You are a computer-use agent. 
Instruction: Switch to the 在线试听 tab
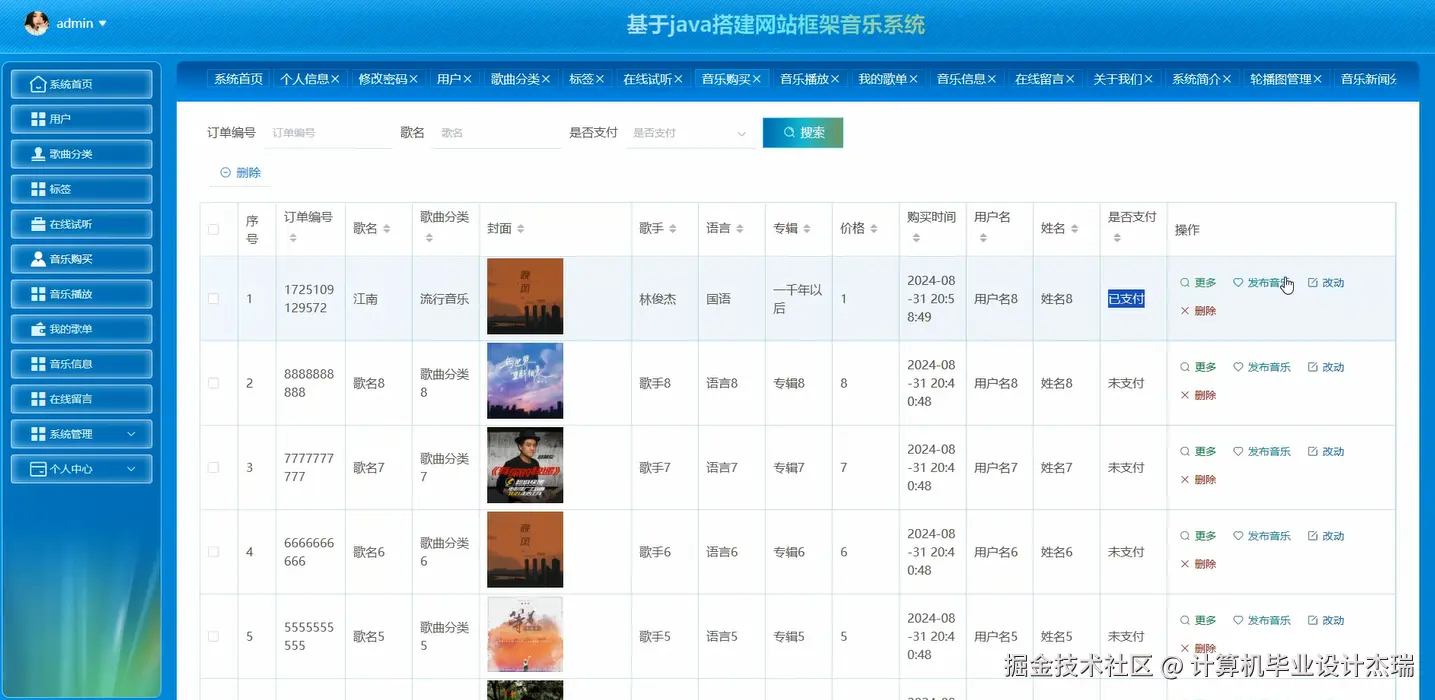653,79
